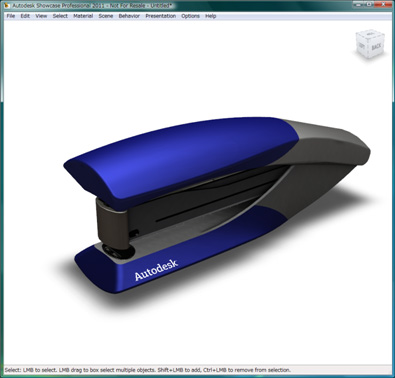The image size is (395, 378).
Task: Click the status bar selection hint text
Action: coord(148,370)
